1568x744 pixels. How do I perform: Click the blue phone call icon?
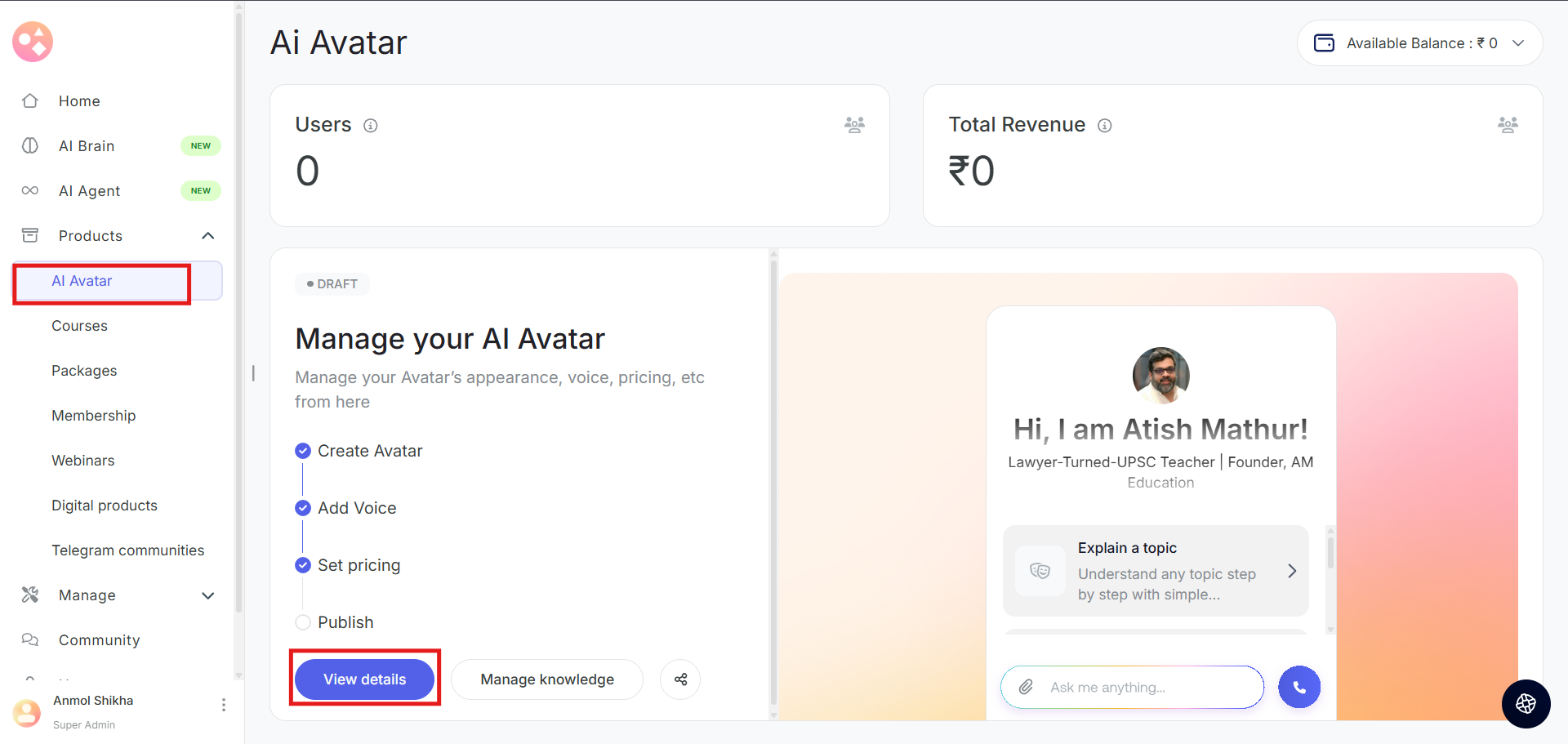[1298, 687]
